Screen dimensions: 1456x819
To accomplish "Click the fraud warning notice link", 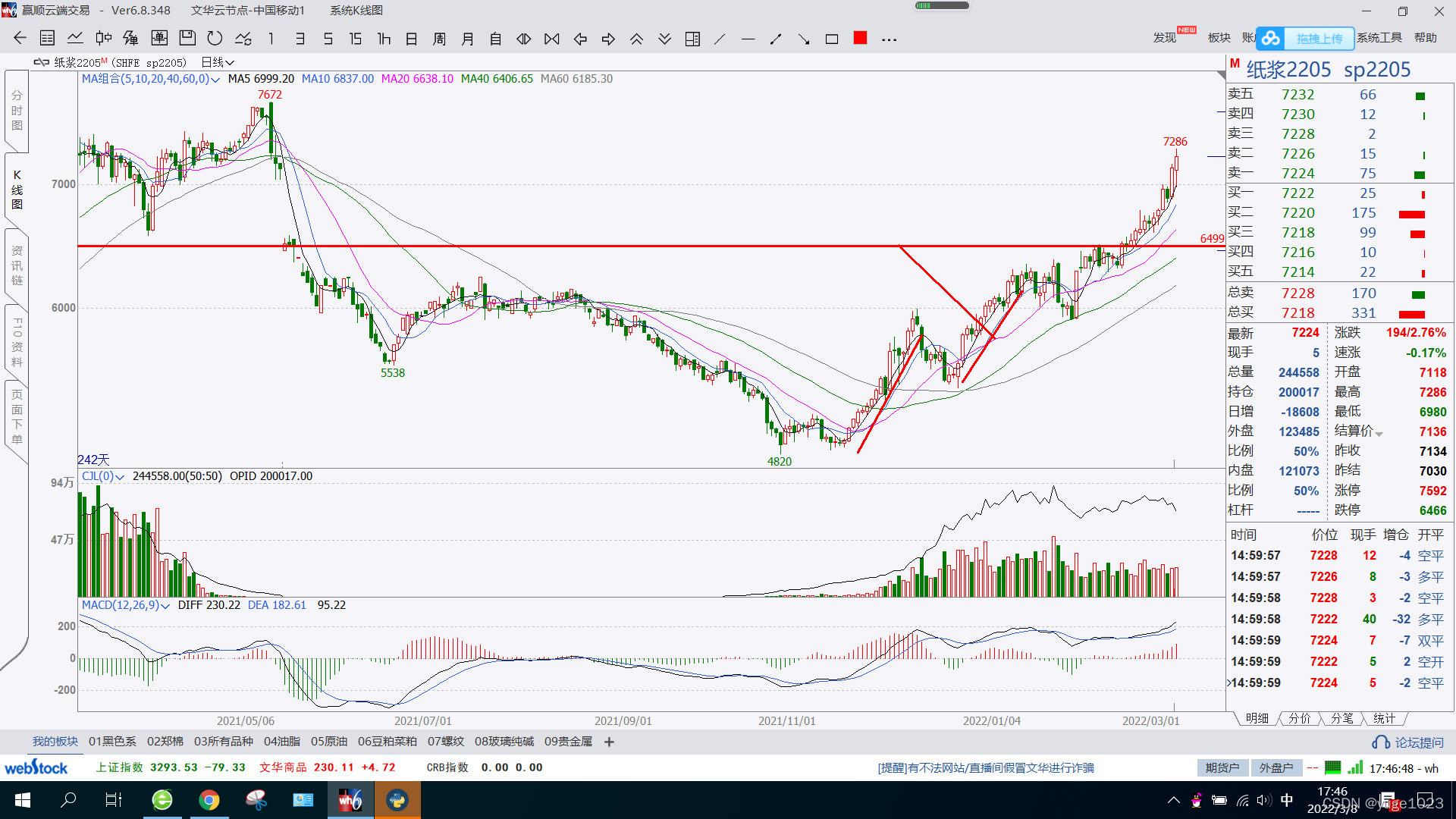I will (986, 768).
